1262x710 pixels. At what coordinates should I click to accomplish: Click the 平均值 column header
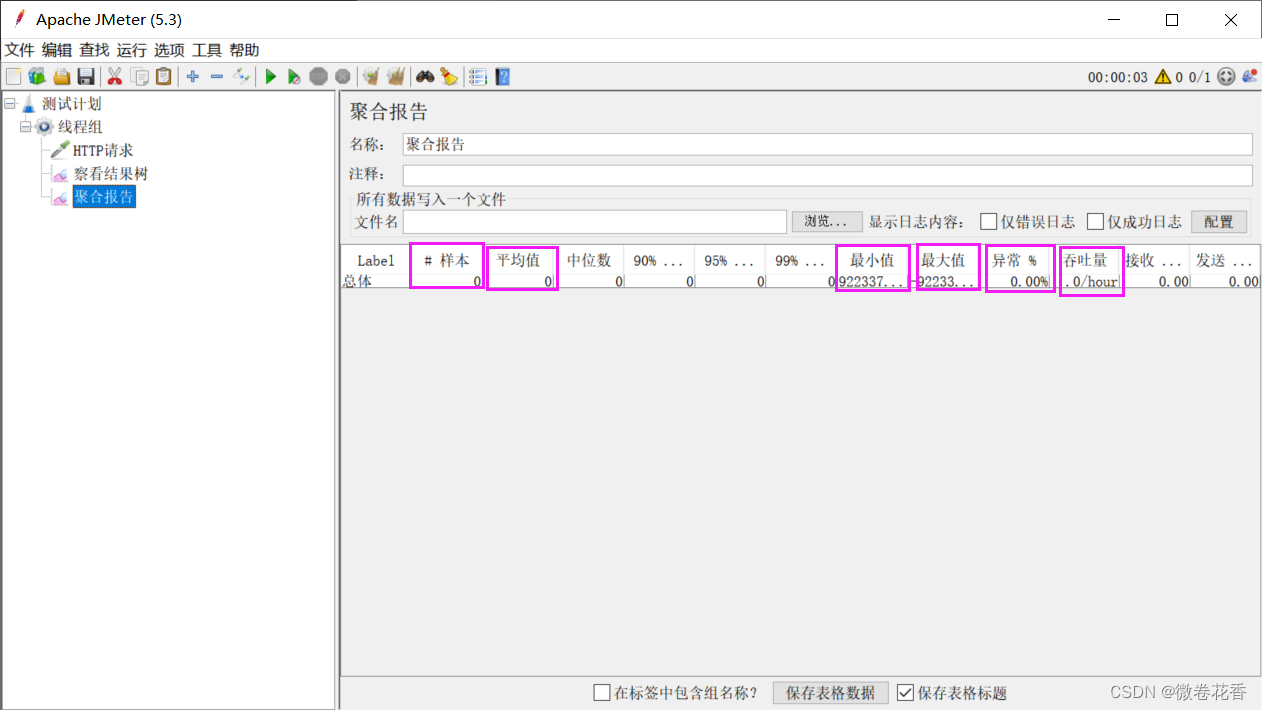click(519, 260)
